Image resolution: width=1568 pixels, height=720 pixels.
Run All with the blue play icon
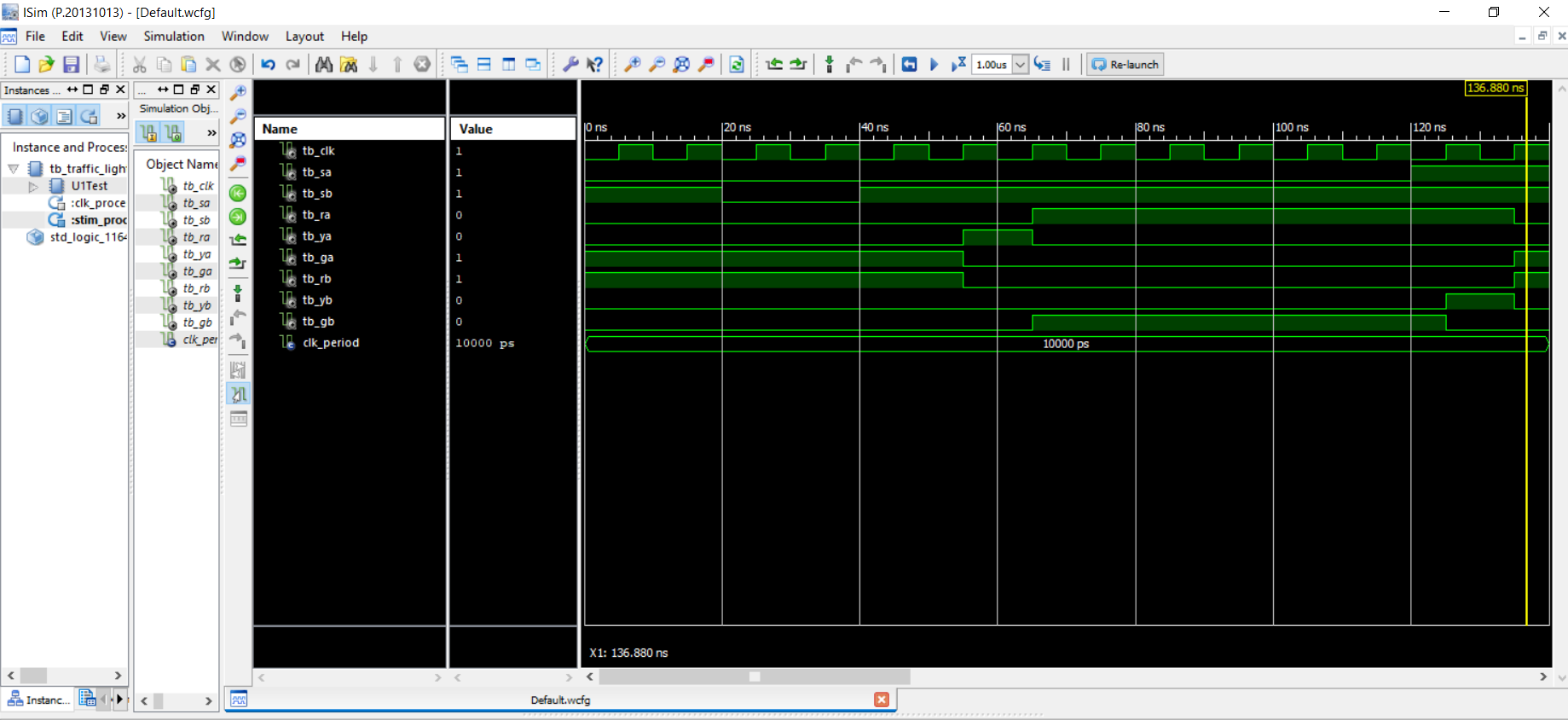click(x=934, y=64)
